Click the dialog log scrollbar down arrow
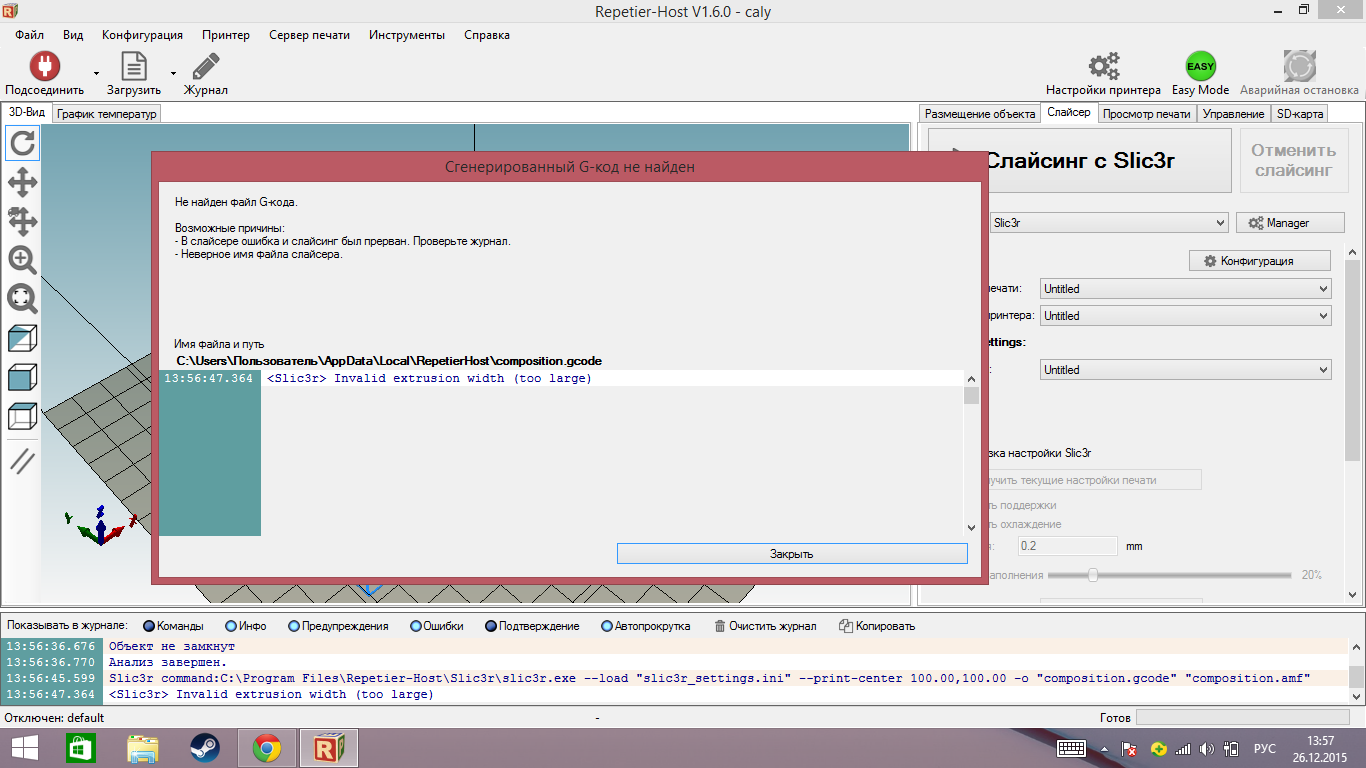This screenshot has height=768, width=1366. pyautogui.click(x=970, y=527)
